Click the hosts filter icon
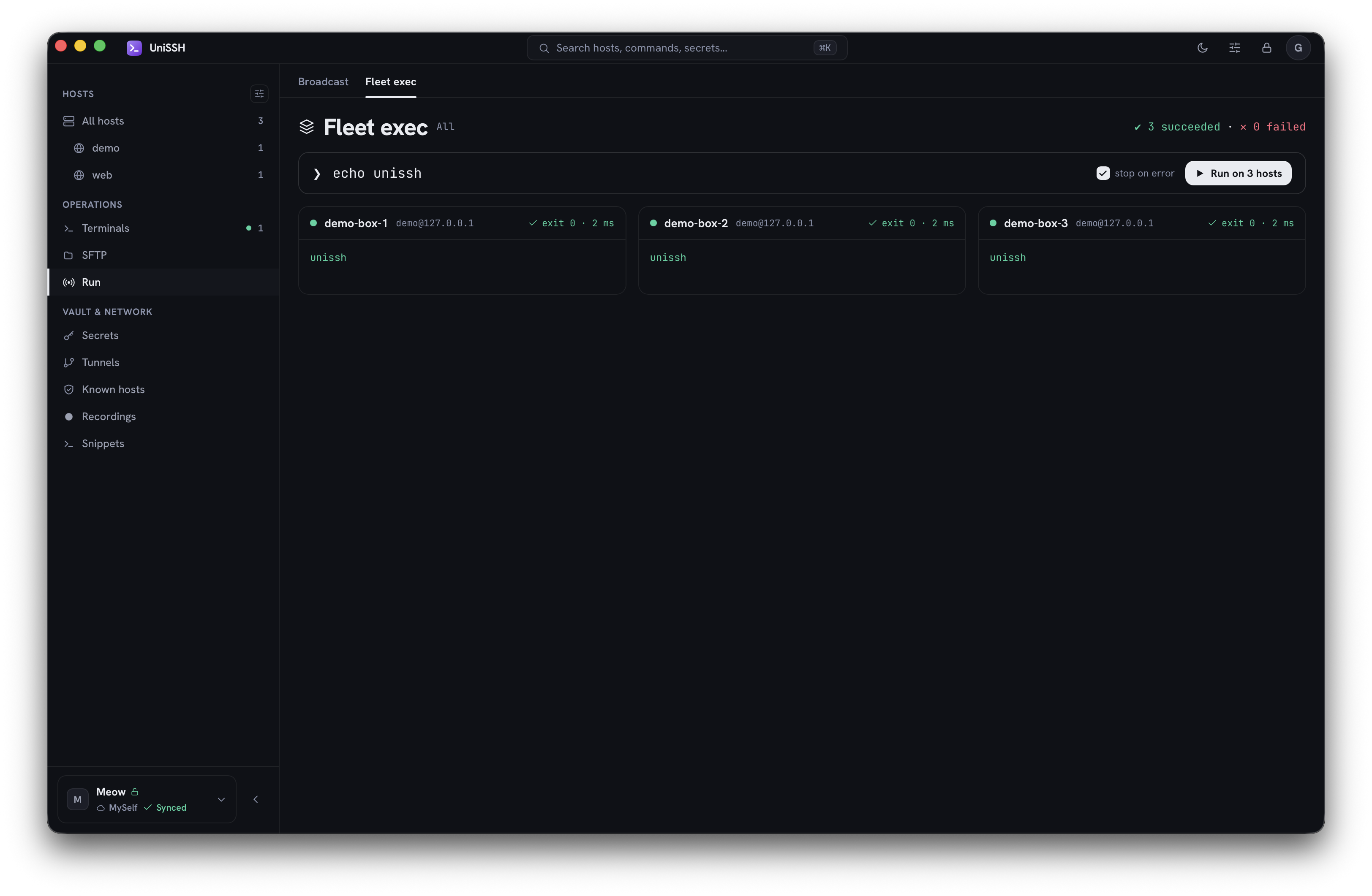 pyautogui.click(x=259, y=93)
